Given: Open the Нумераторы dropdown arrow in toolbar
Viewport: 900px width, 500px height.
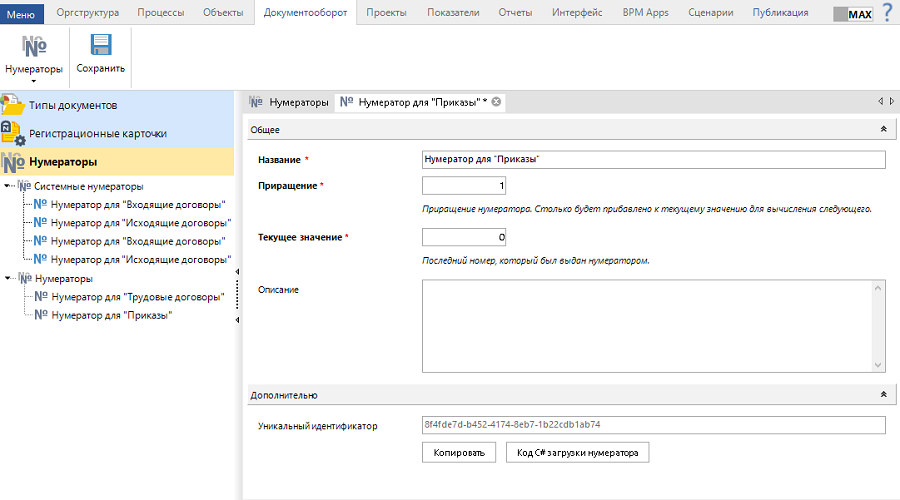Looking at the screenshot, I should [x=34, y=81].
